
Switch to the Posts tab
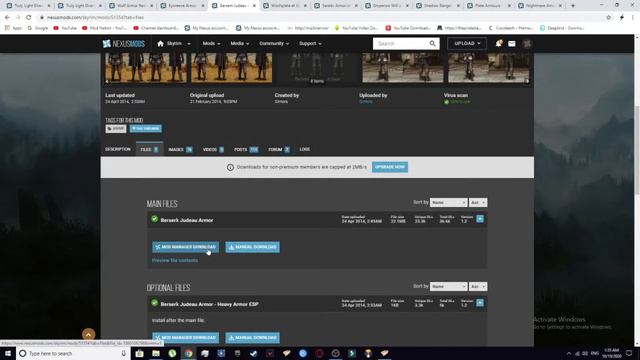(x=246, y=149)
